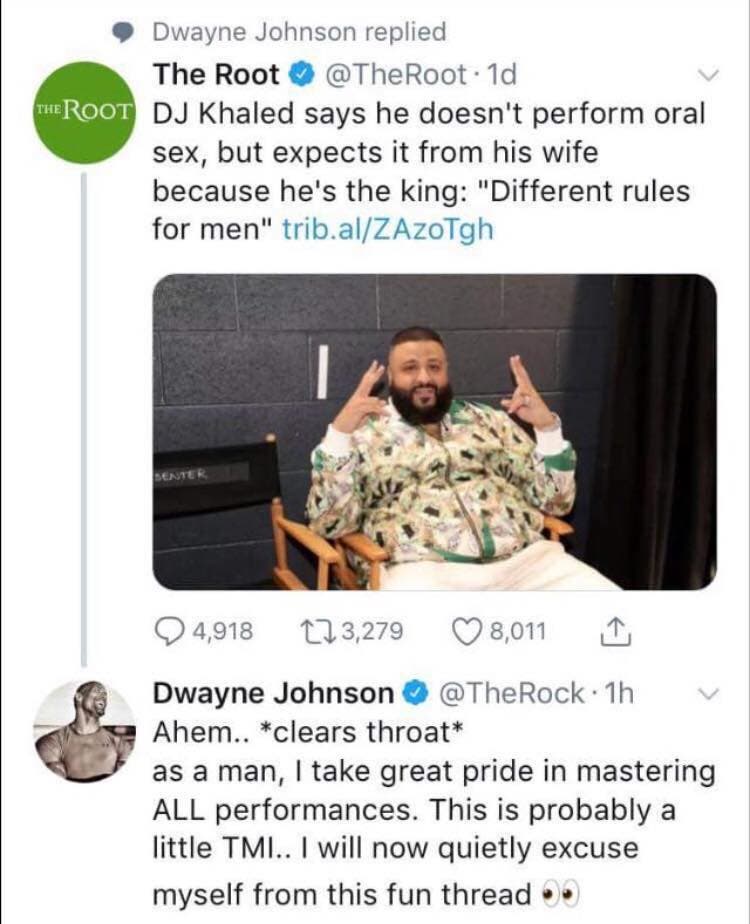The width and height of the screenshot is (750, 924).
Task: Open the DJ Khaled photo in the tweet
Action: click(434, 431)
